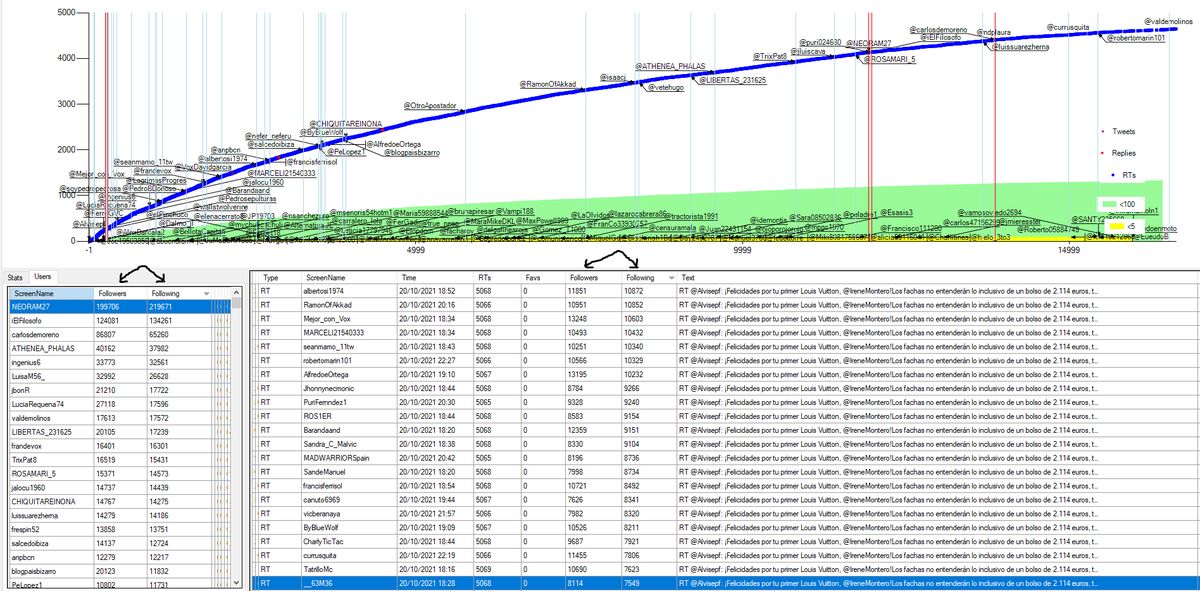This screenshot has height=591, width=1200.
Task: Select Mejor_con_Vox row in tweets table
Action: tap(727, 317)
